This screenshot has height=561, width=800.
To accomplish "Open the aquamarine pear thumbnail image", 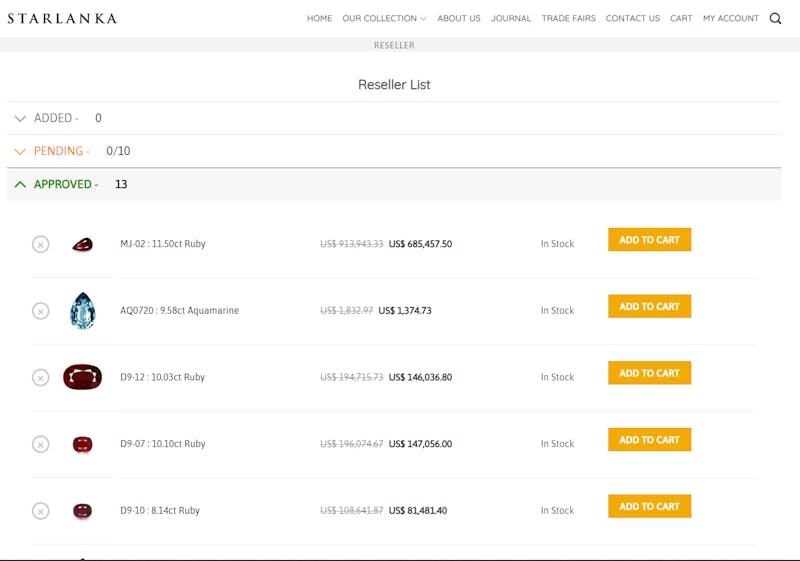I will coord(83,311).
